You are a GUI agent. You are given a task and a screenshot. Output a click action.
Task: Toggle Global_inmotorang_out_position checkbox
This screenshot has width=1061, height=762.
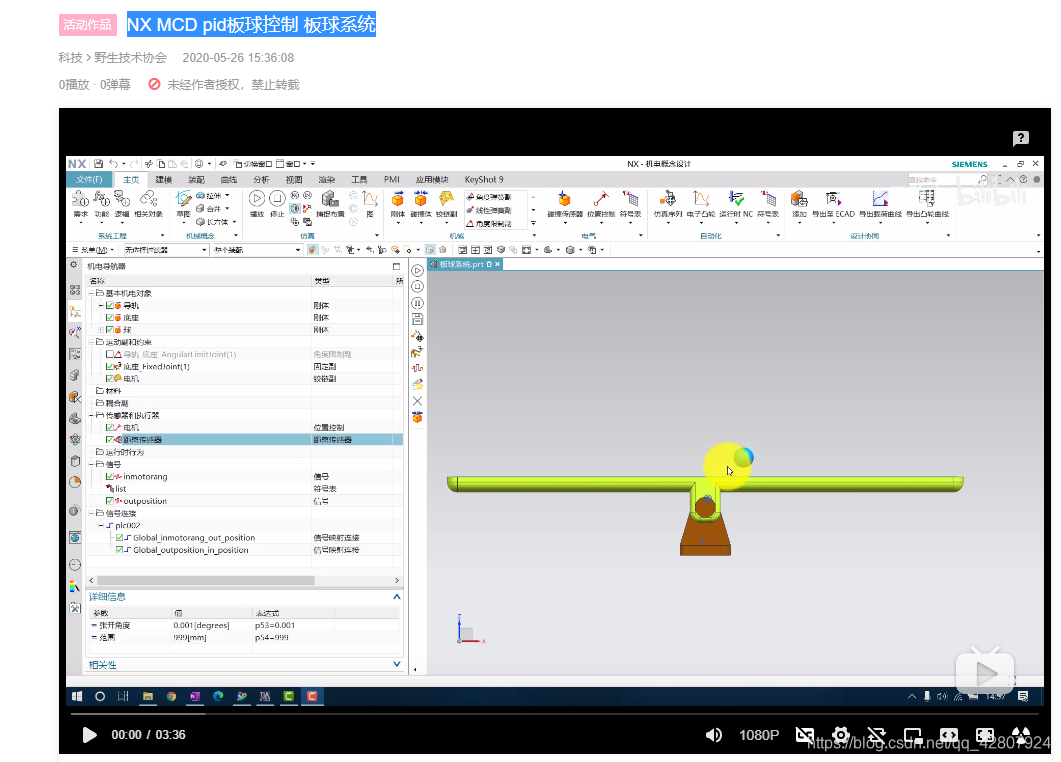pyautogui.click(x=119, y=538)
